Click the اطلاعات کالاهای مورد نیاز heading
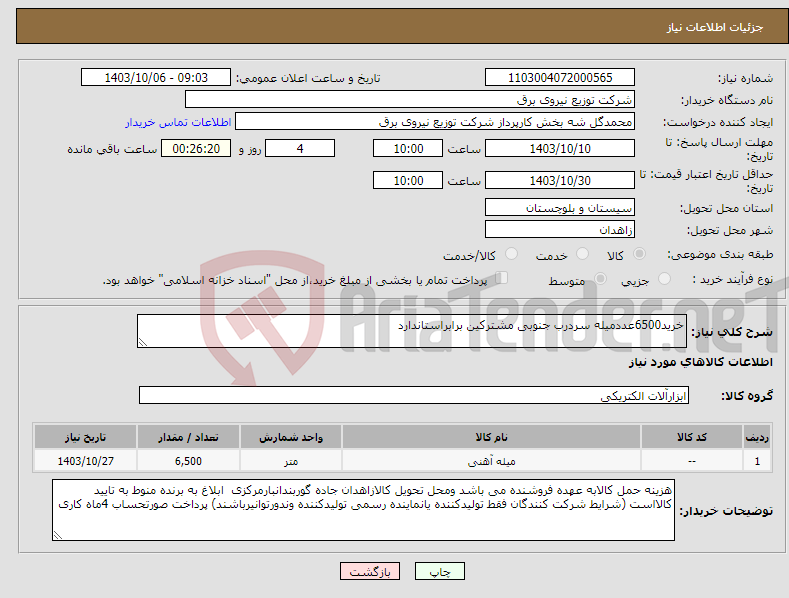 (x=700, y=362)
